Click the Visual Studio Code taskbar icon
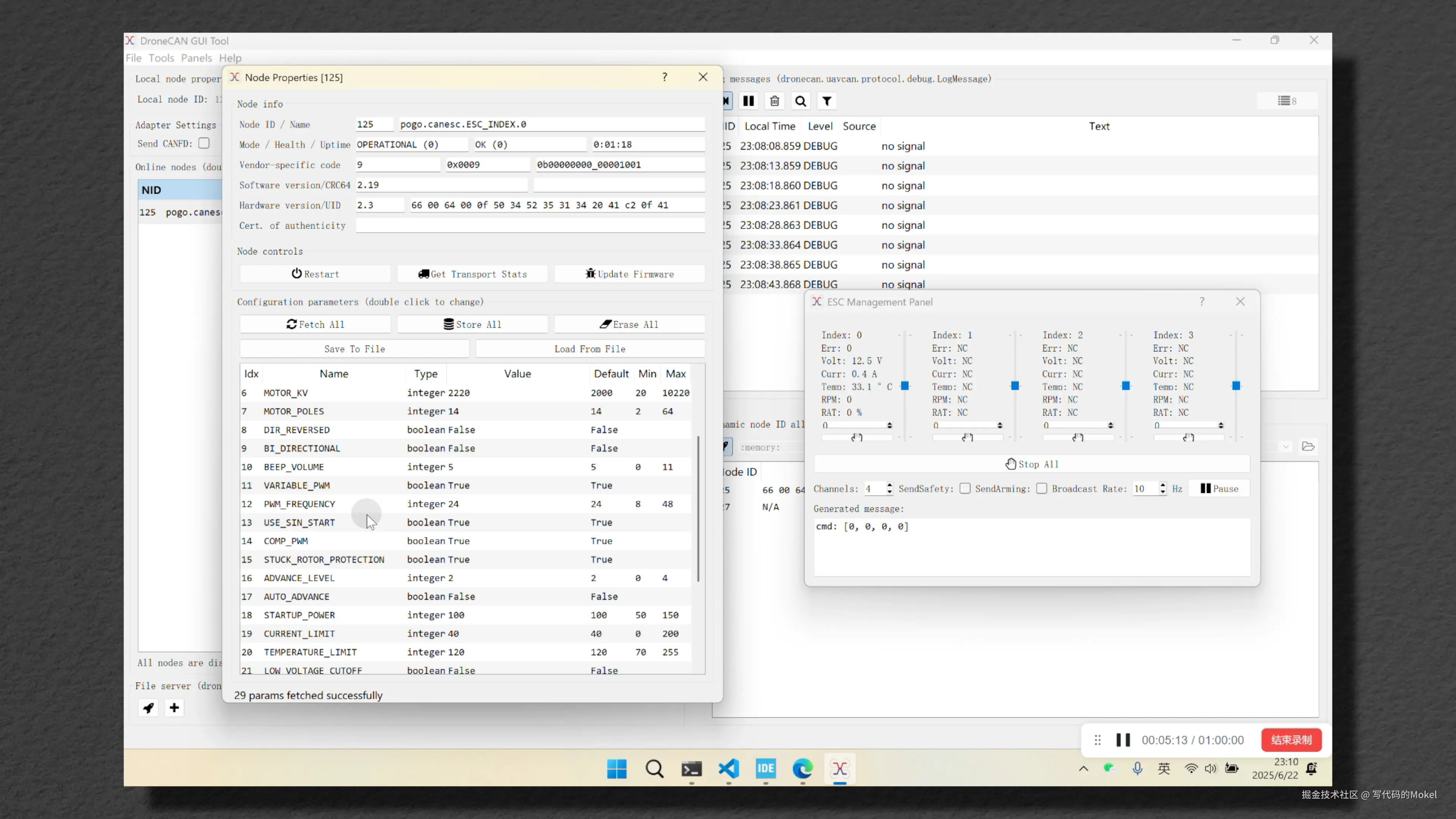The height and width of the screenshot is (819, 1456). coord(728,769)
